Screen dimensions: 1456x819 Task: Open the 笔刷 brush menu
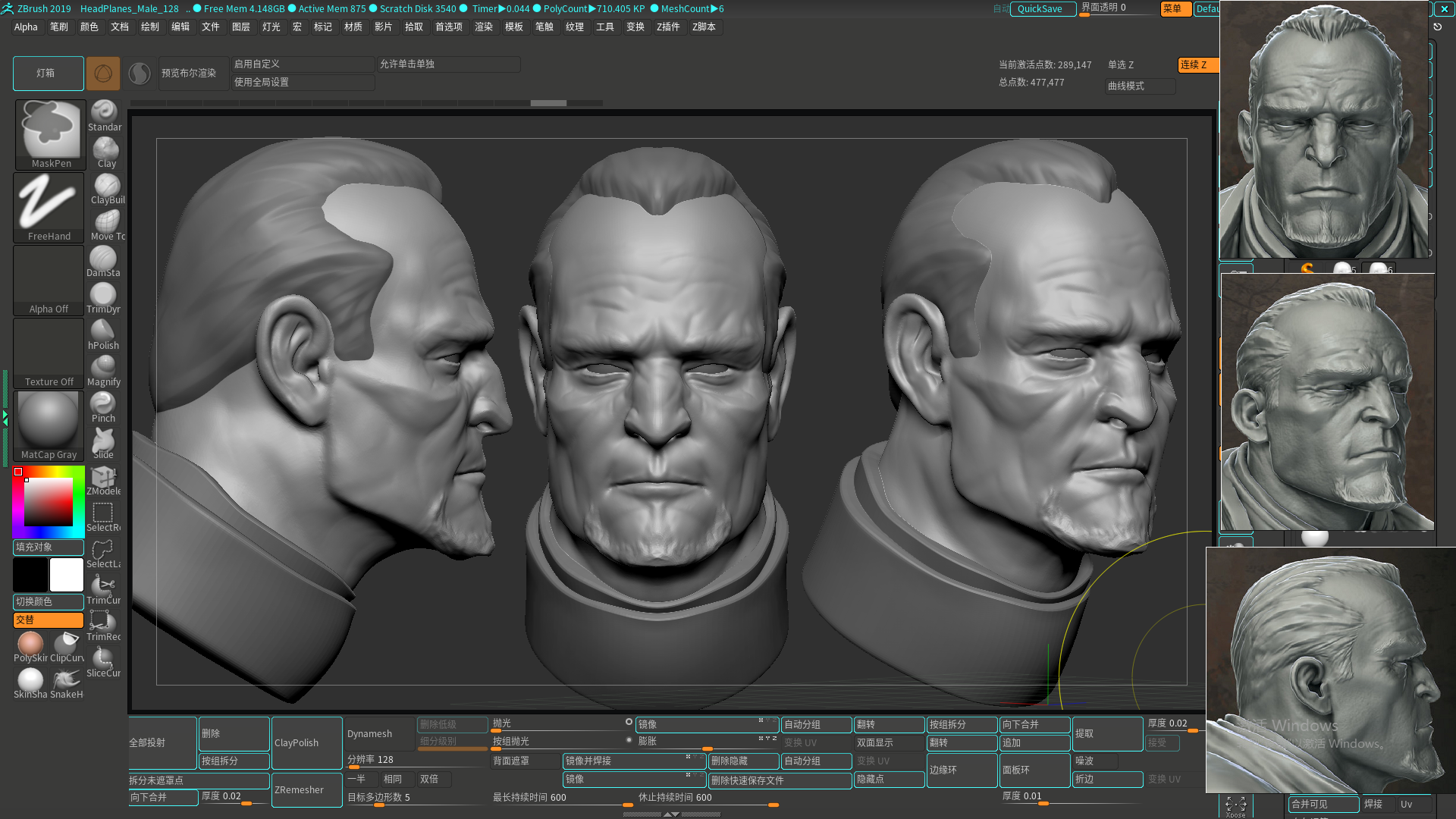click(x=59, y=27)
